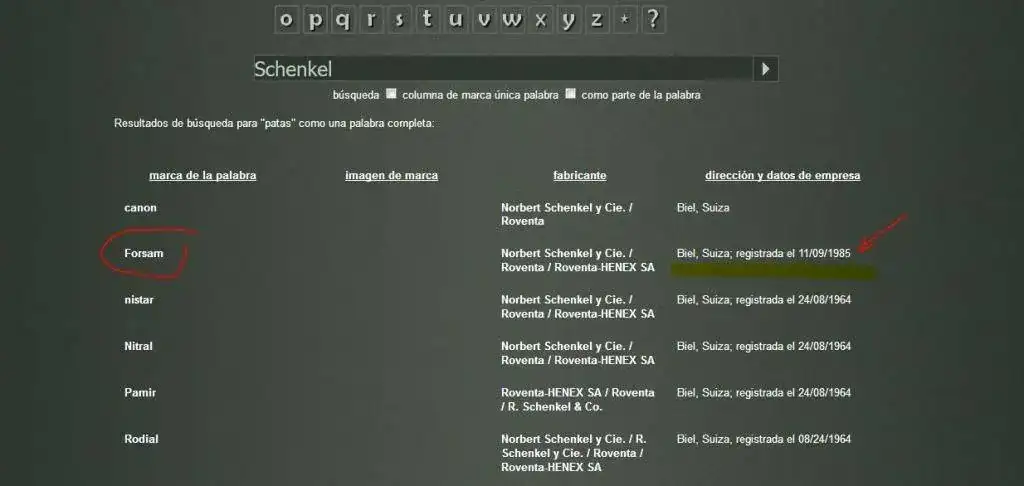Click address text in nistar row
The width and height of the screenshot is (1024, 486).
(764, 300)
